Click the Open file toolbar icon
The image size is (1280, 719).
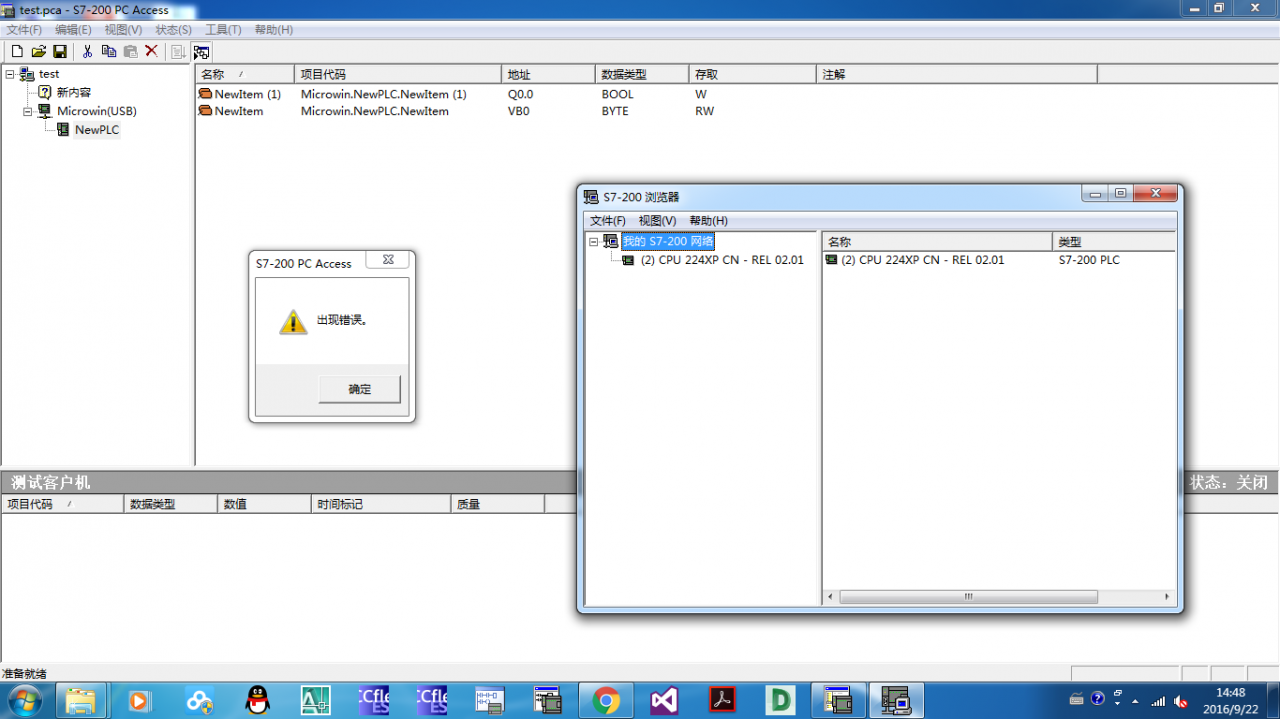pos(39,51)
